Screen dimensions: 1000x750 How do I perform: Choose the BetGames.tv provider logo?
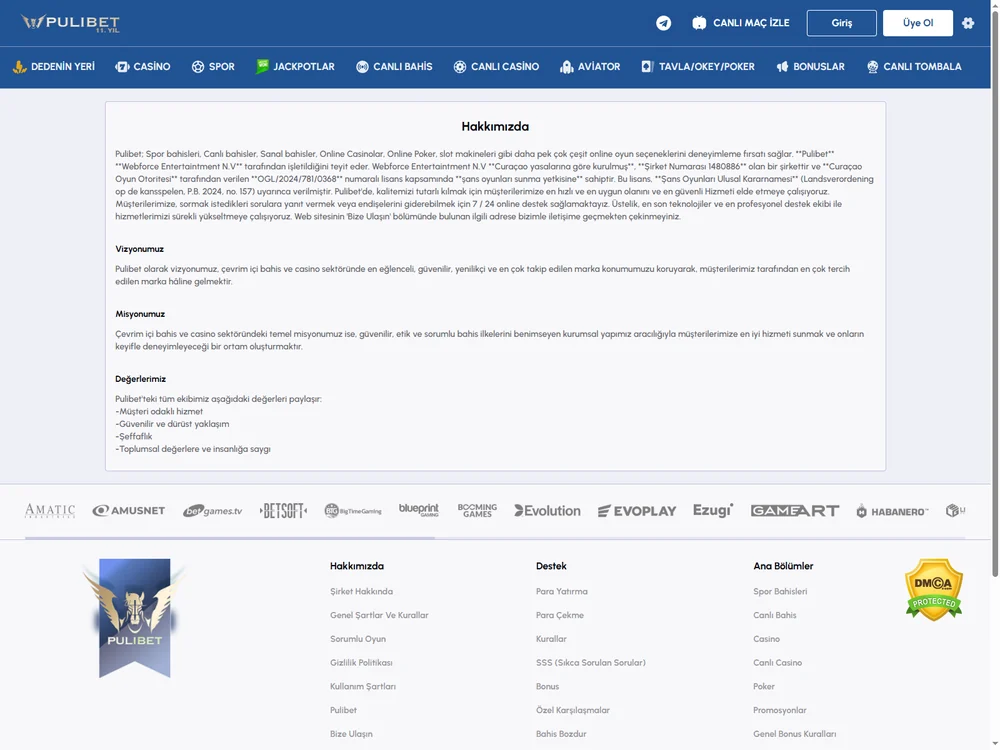pyautogui.click(x=212, y=511)
